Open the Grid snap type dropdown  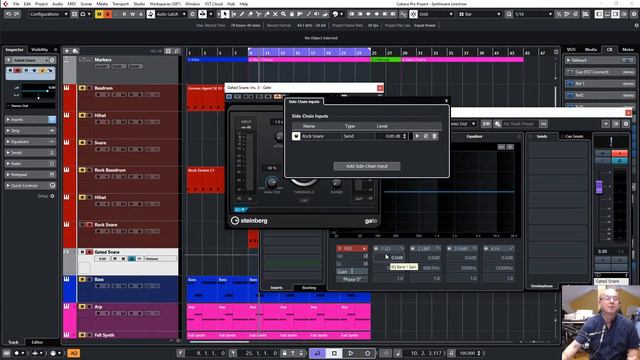pos(436,14)
